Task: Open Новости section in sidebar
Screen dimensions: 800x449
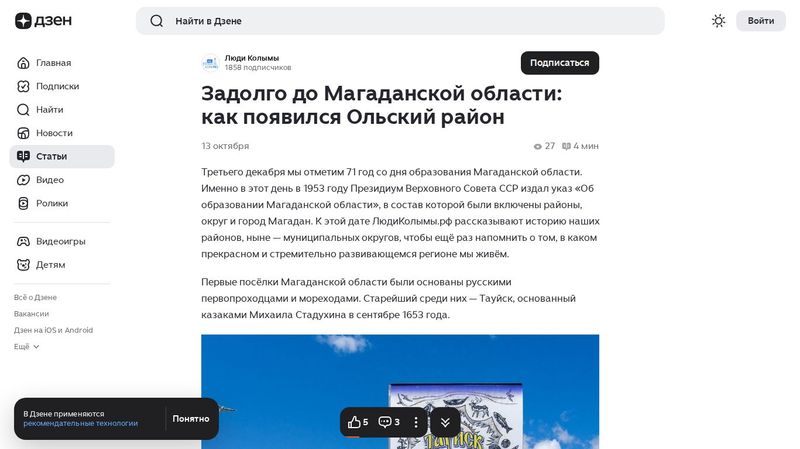Action: click(x=54, y=133)
